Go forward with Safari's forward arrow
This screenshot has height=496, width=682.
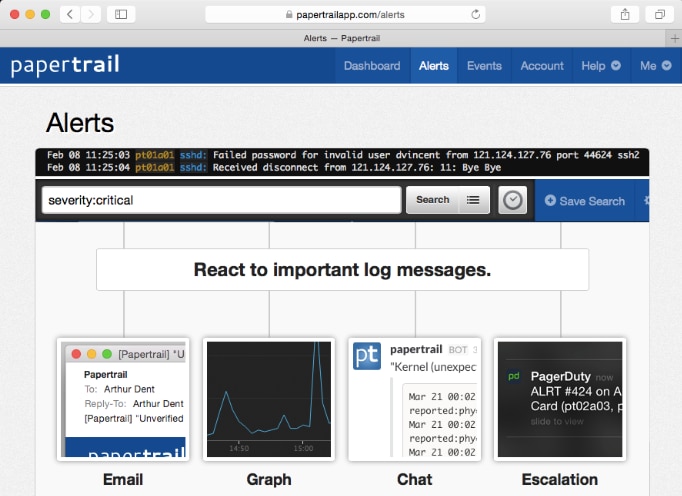91,14
